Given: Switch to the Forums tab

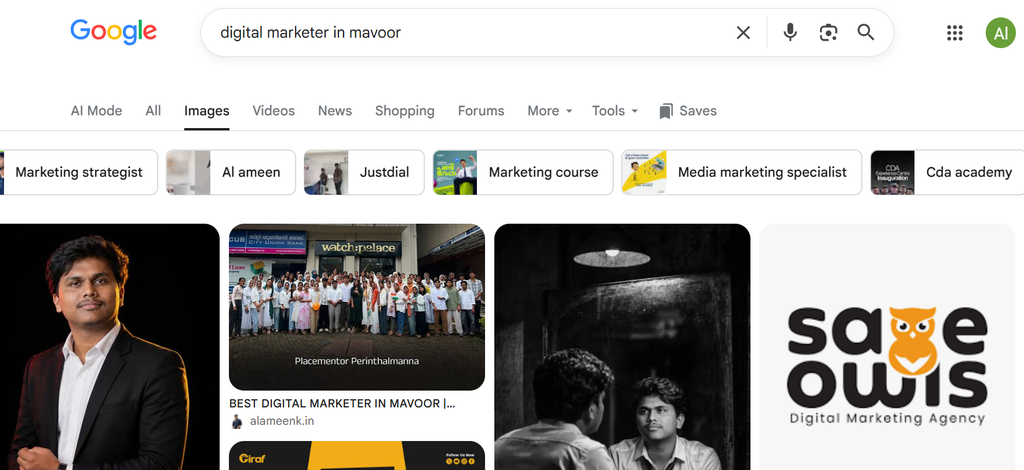Looking at the screenshot, I should 481,111.
